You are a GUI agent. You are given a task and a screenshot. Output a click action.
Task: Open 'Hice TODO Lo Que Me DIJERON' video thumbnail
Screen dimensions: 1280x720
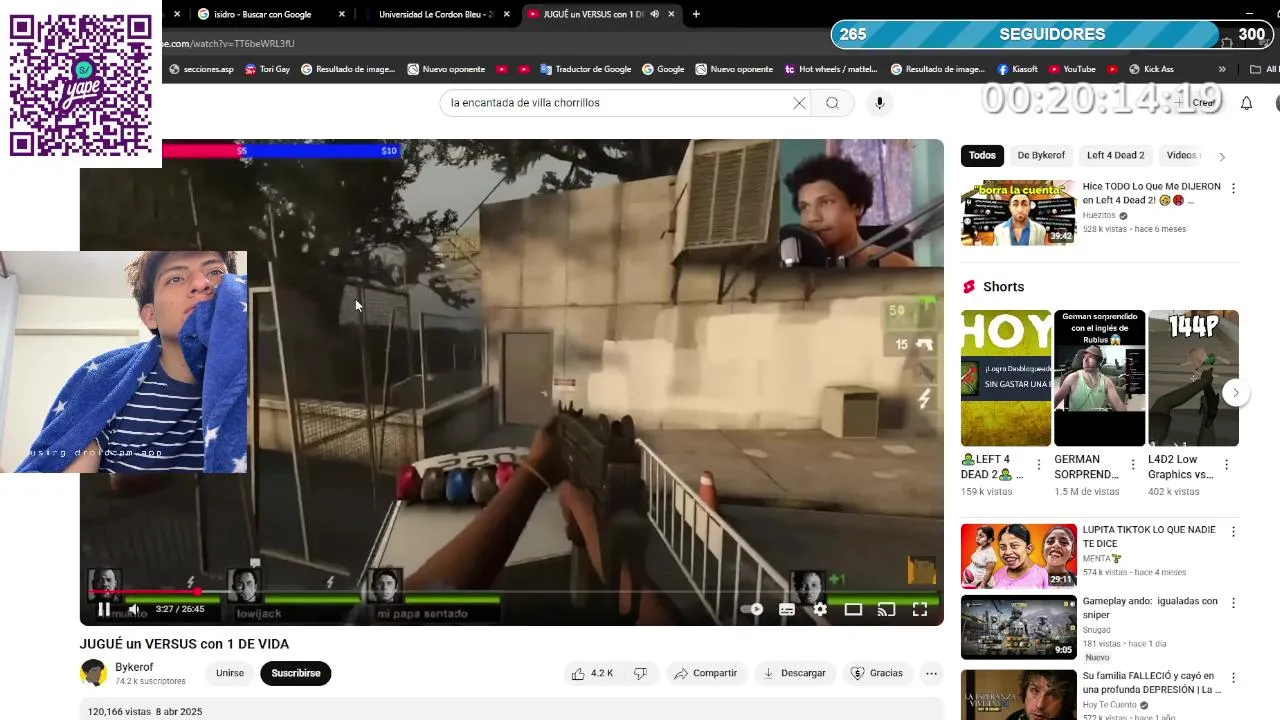point(1018,212)
